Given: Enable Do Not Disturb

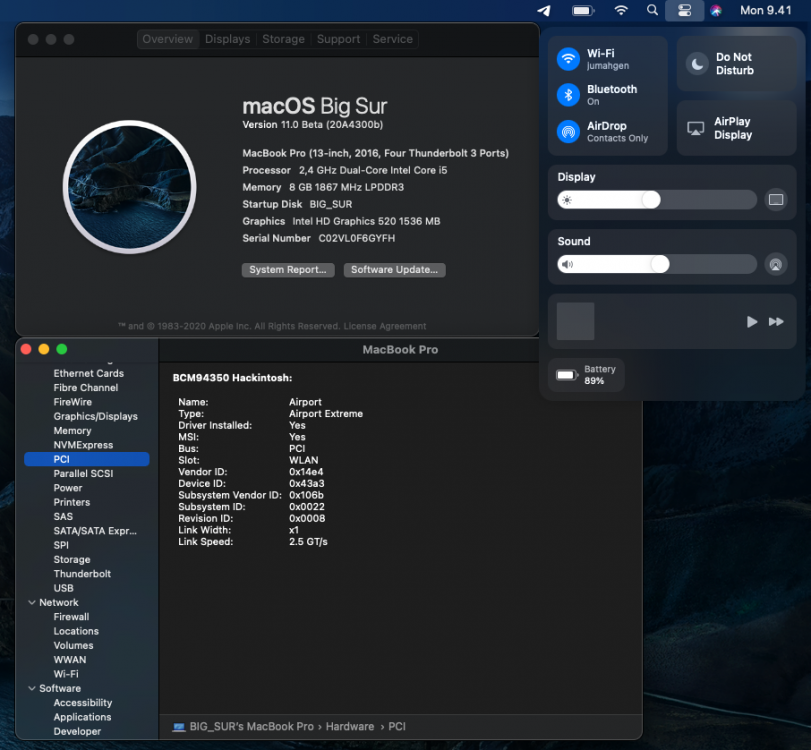Looking at the screenshot, I should coord(736,64).
